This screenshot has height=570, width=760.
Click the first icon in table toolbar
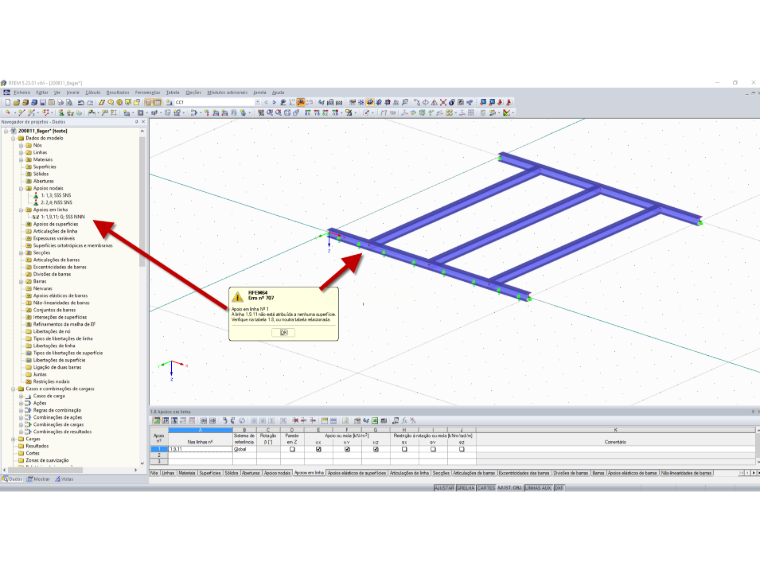click(x=157, y=421)
